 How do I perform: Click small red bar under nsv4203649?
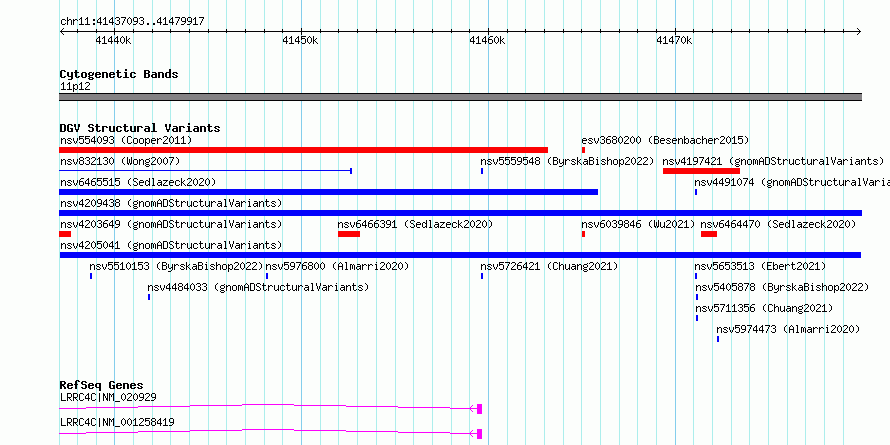65,234
